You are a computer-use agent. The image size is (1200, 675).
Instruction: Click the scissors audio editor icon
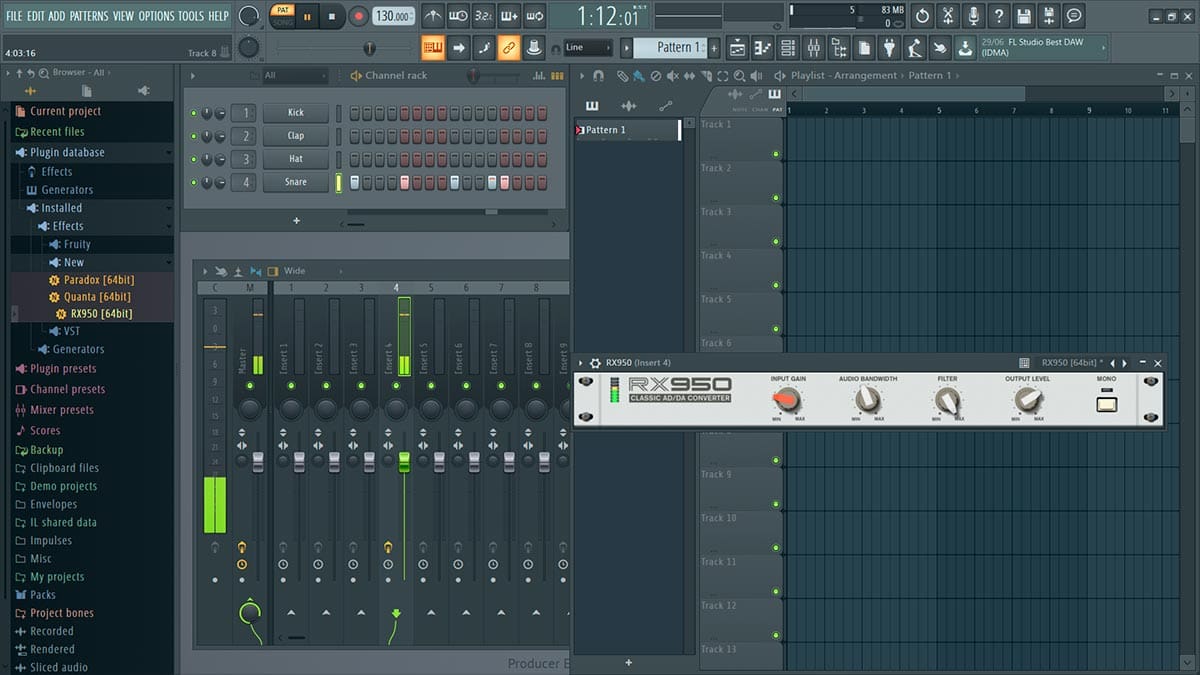[x=948, y=16]
